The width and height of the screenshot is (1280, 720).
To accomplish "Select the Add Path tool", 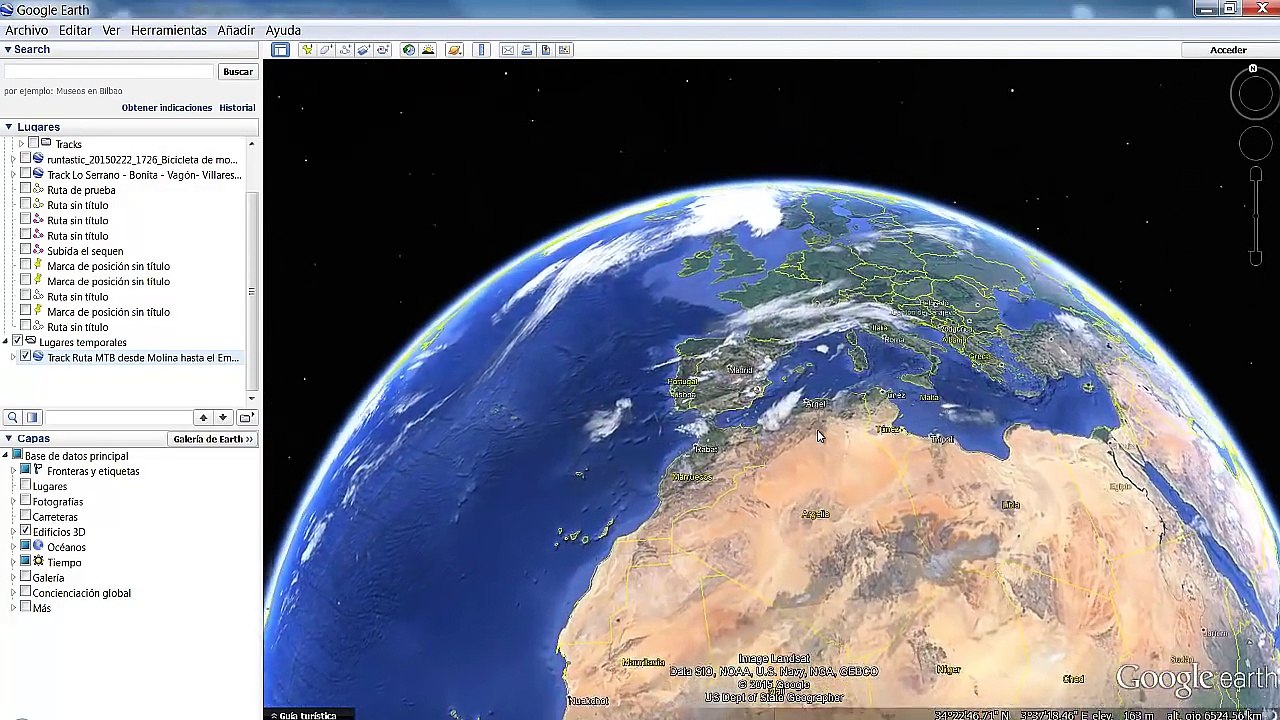I will pos(345,50).
